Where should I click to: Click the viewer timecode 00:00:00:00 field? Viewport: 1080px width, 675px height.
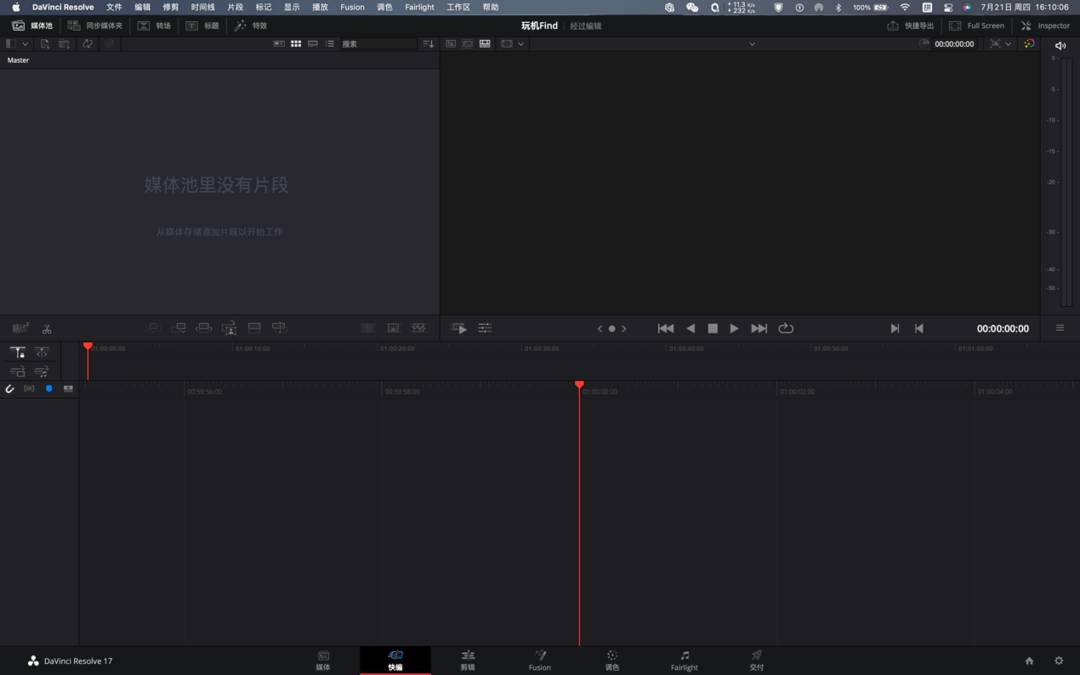954,43
